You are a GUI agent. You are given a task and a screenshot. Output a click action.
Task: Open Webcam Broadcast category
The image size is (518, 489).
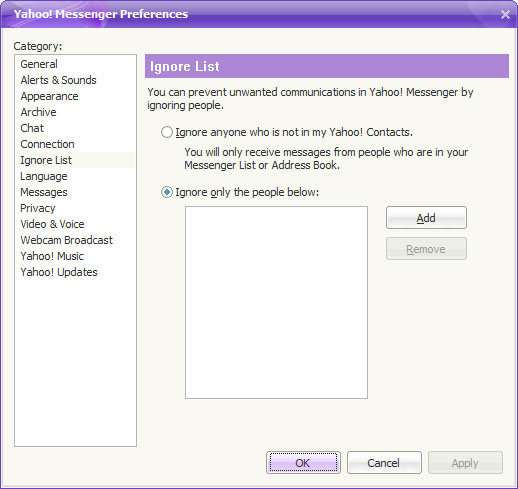(x=67, y=240)
